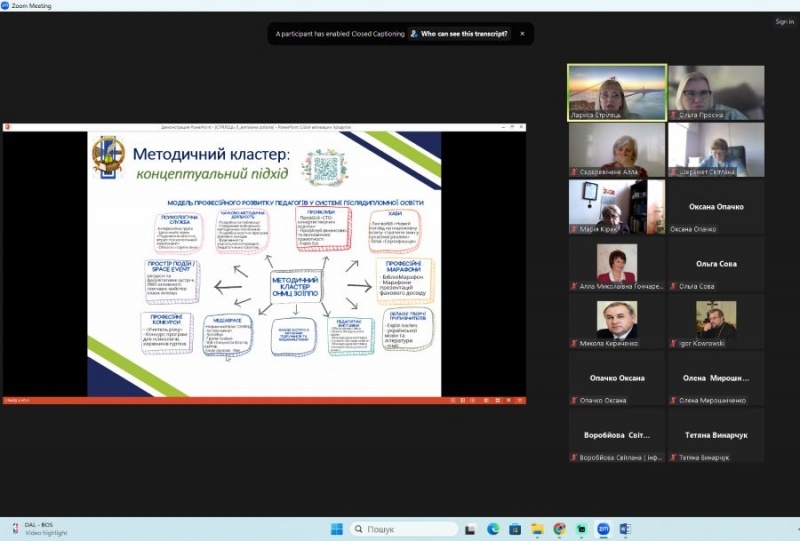
Task: Open File Explorer from the taskbar
Action: coord(537,528)
